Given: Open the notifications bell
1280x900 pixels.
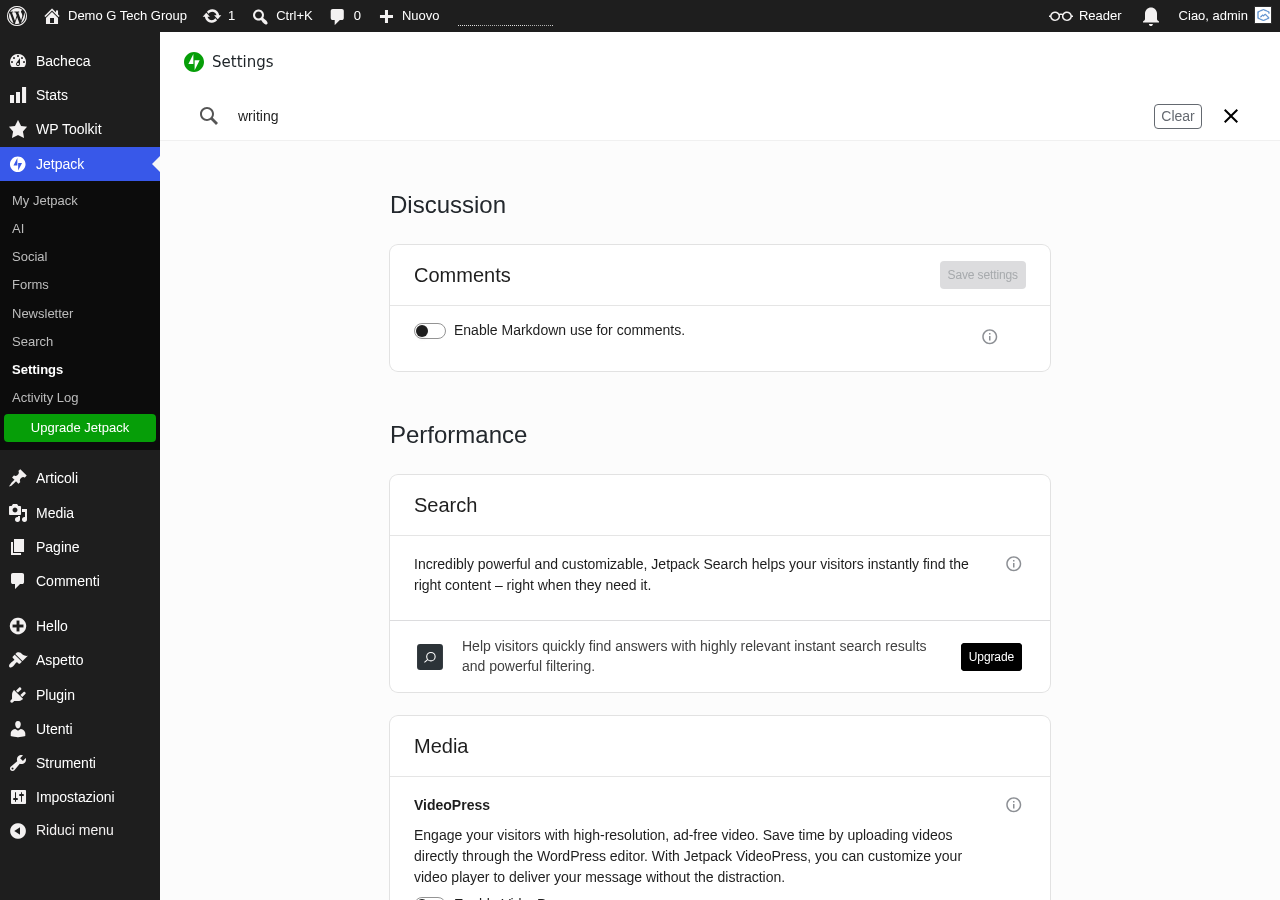Looking at the screenshot, I should click(x=1151, y=16).
